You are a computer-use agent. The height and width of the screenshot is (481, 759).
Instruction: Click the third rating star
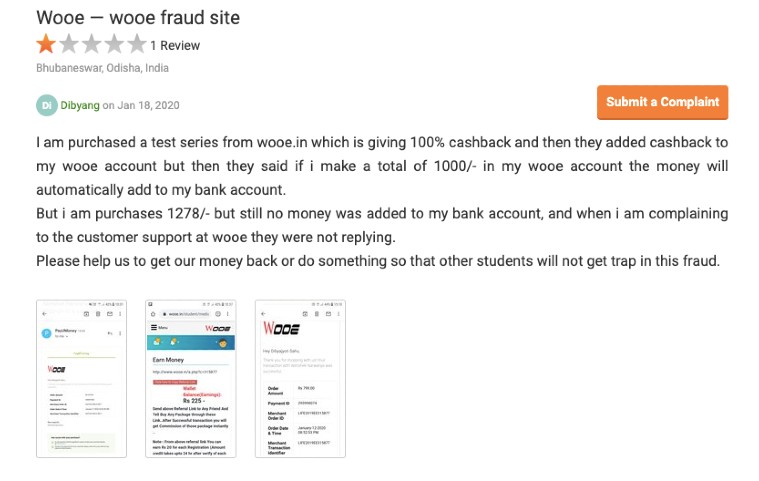point(92,44)
